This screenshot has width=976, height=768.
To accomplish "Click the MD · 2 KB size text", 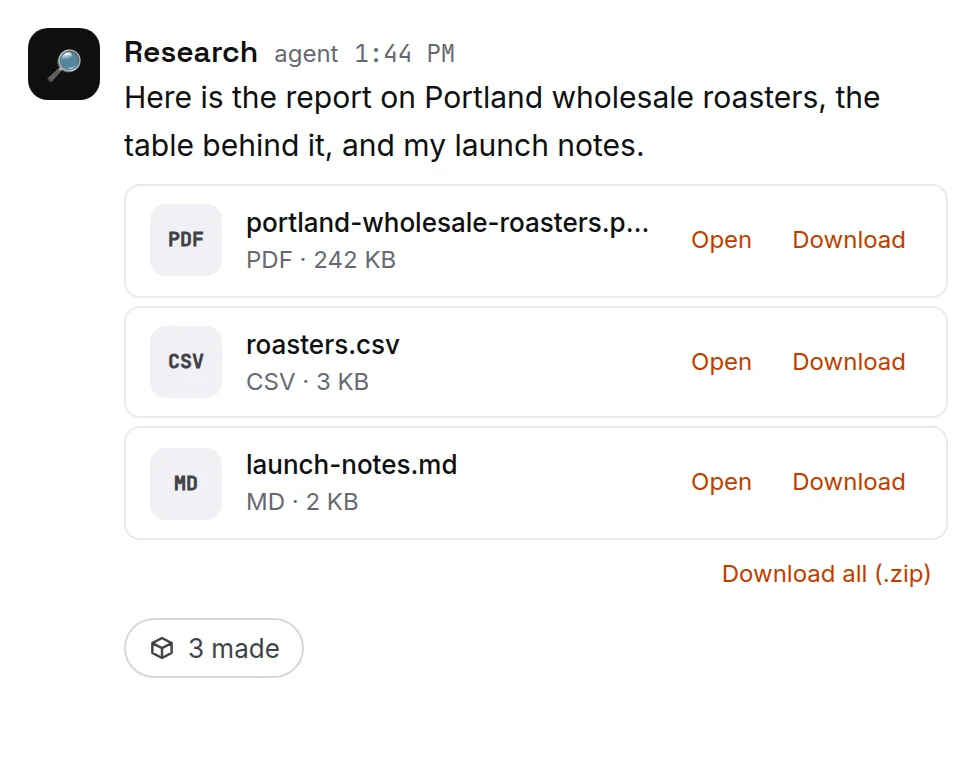I will tap(303, 502).
